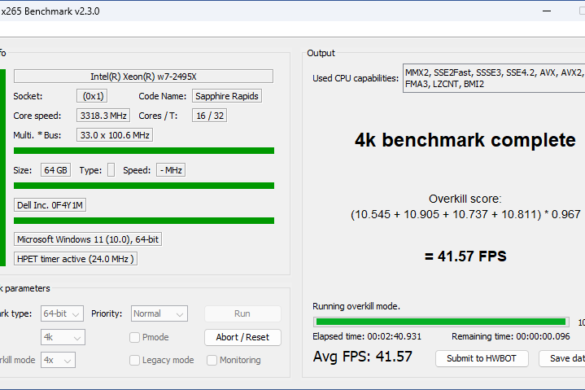This screenshot has height=390, width=585.
Task: Click Submit to HWBOT button
Action: (482, 359)
